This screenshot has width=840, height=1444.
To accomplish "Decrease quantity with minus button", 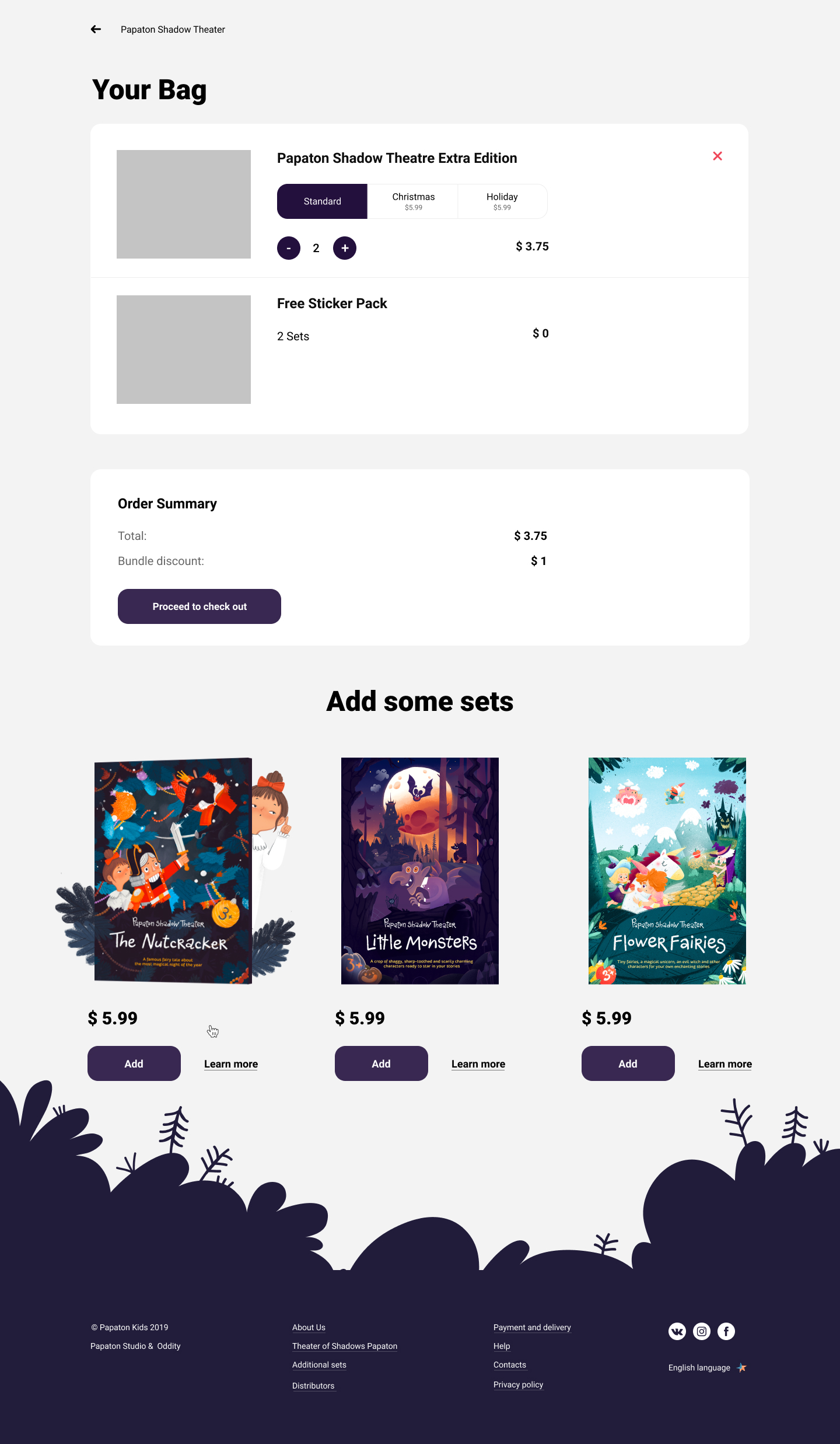I will (289, 248).
